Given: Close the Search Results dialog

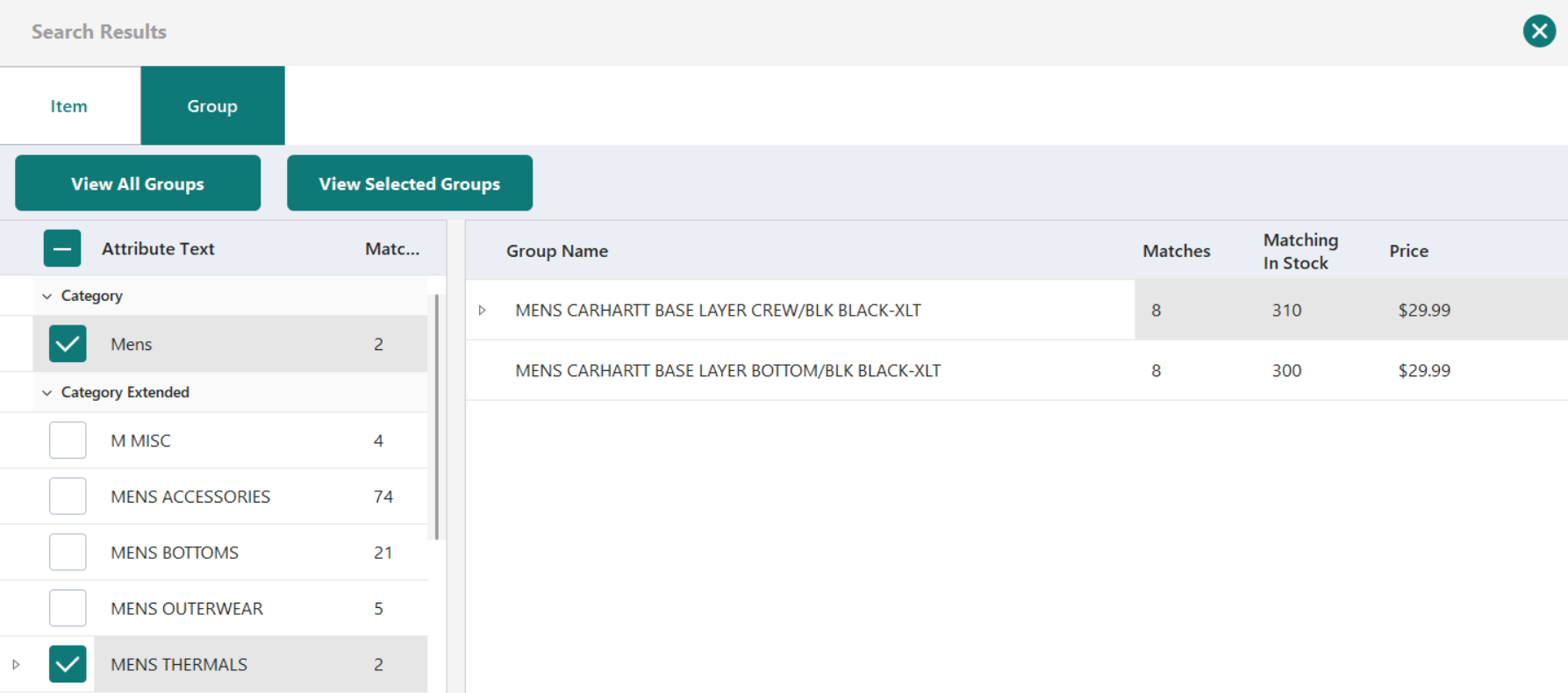Looking at the screenshot, I should 1539,32.
